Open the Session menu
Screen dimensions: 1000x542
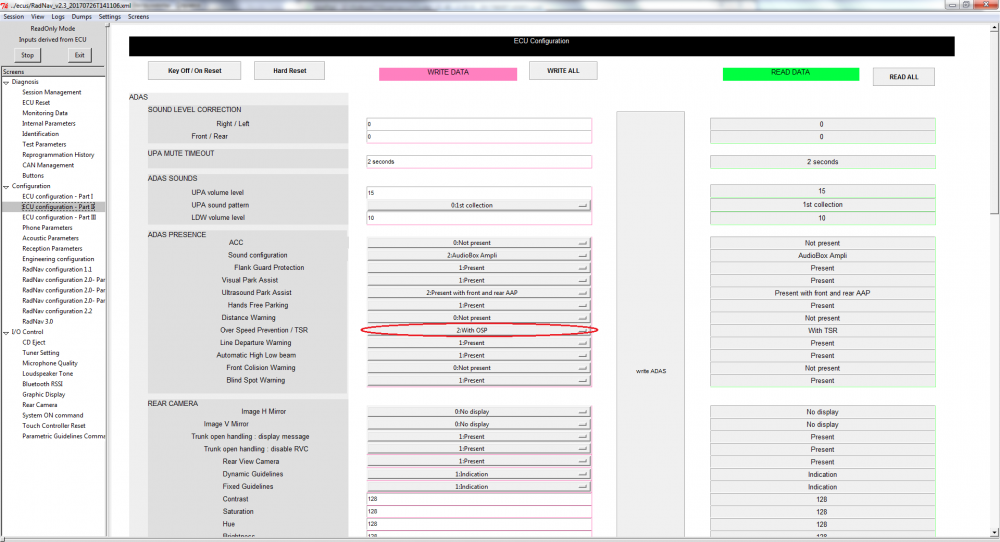(x=13, y=17)
